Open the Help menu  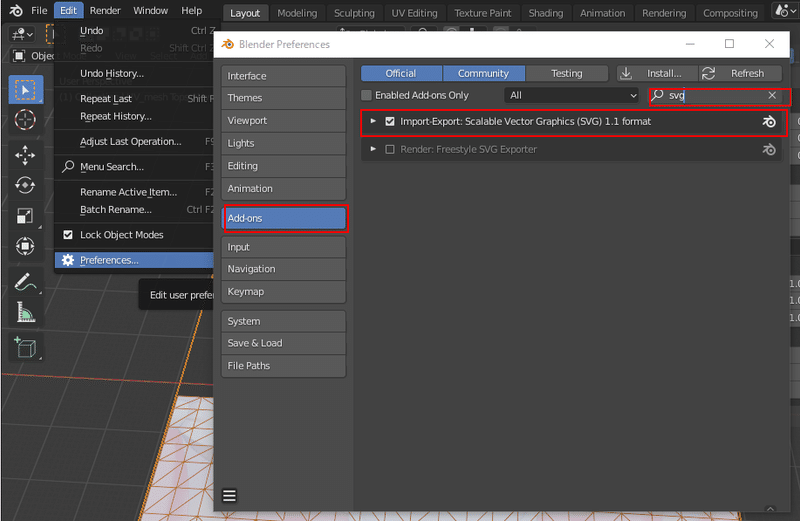192,10
